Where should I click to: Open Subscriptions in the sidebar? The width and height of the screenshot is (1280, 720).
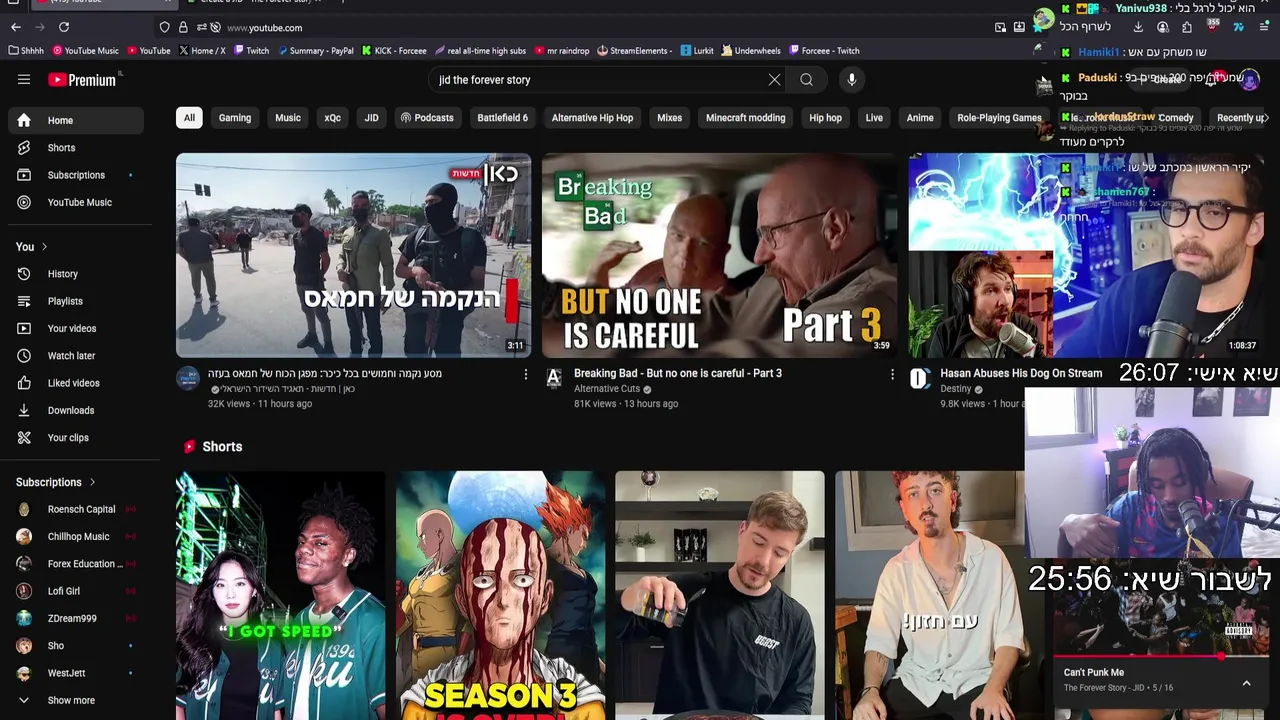(76, 175)
